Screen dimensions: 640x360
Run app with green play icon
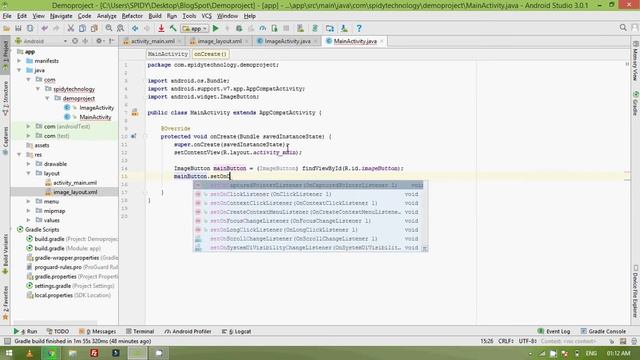(216, 29)
